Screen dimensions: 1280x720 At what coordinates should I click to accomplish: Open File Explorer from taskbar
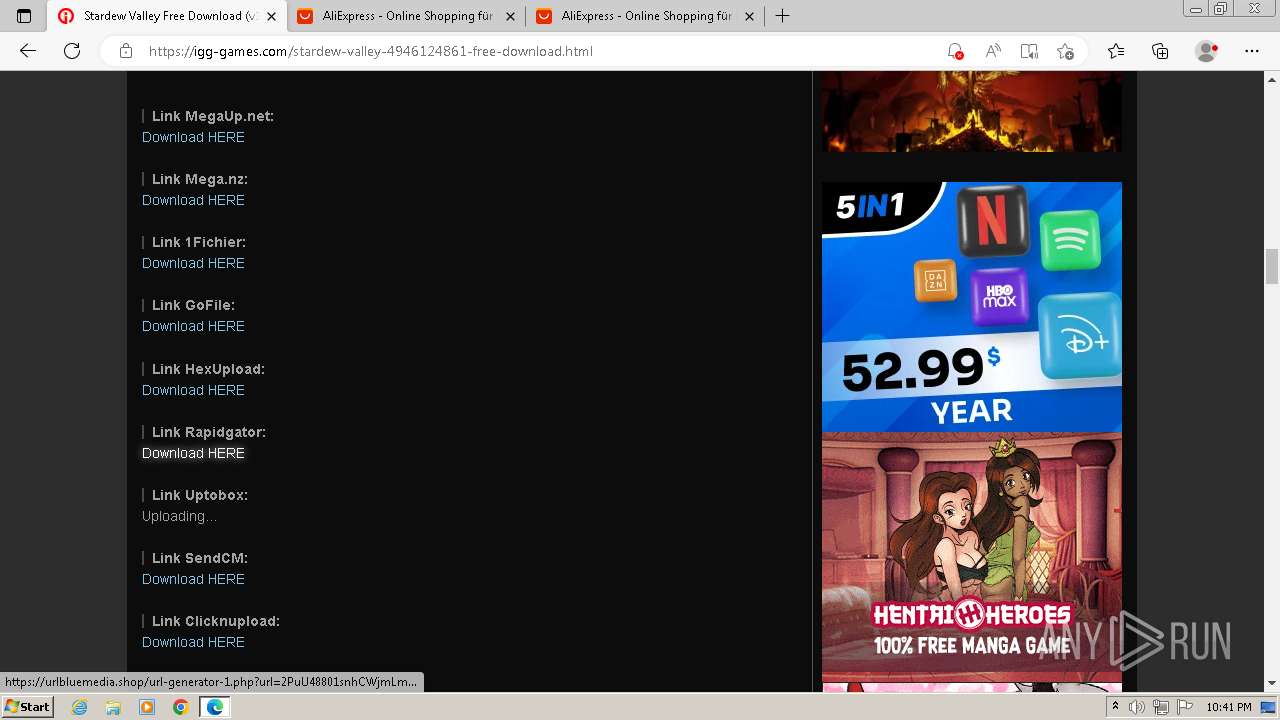(113, 707)
